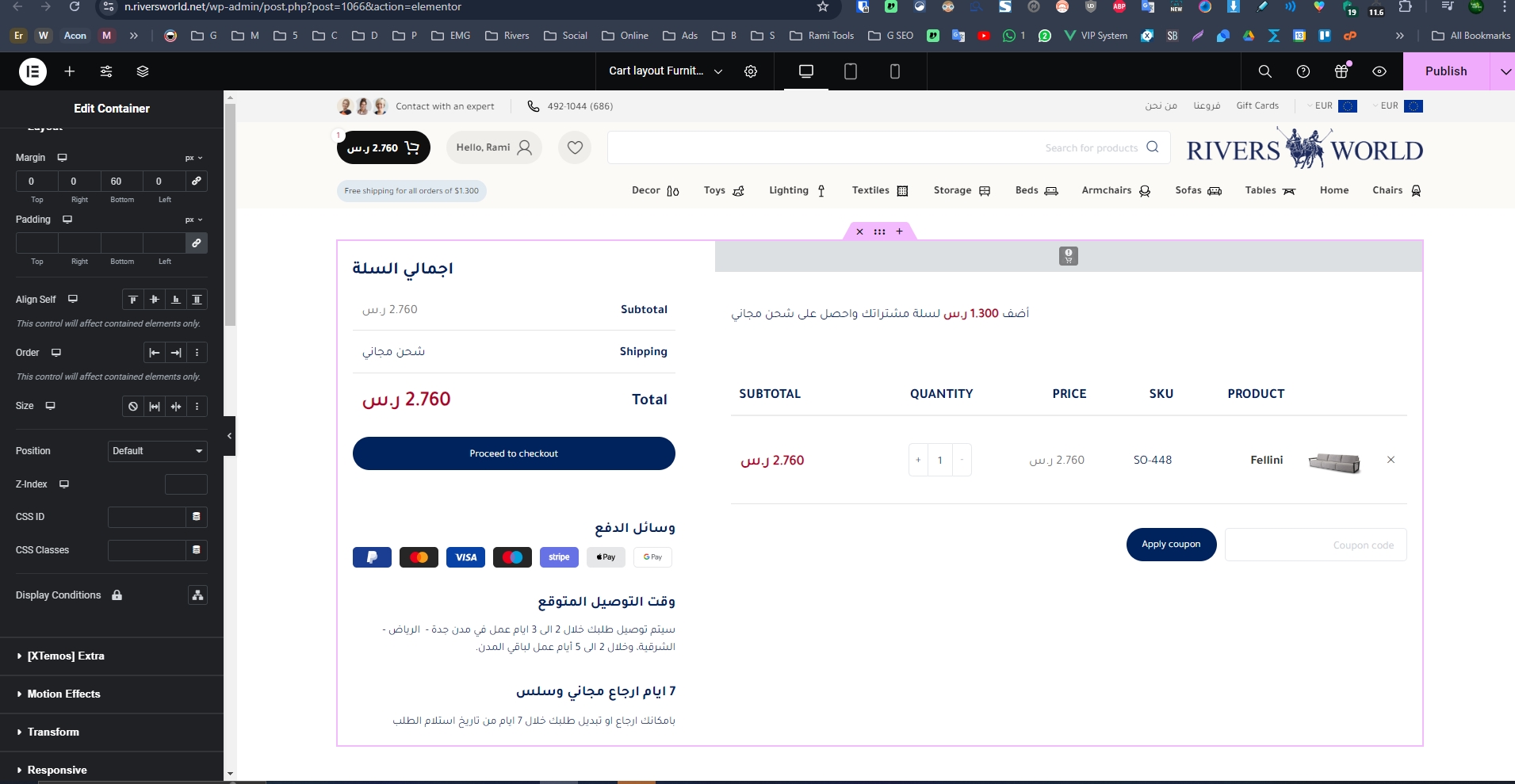Open Display Conditions settings icon
This screenshot has height=784, width=1515.
(198, 595)
